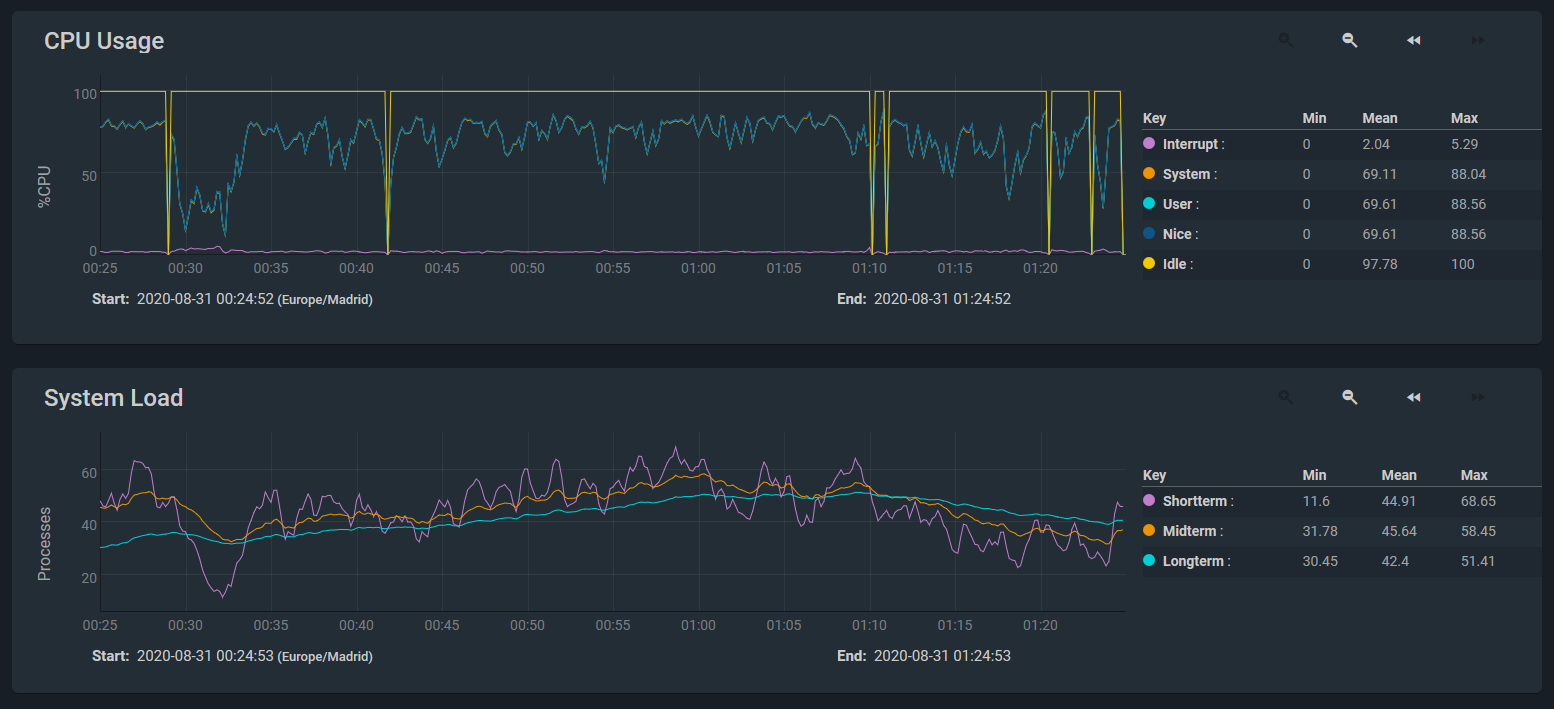Toggle the Interrupt series in CPU legend
The width and height of the screenshot is (1554, 709).
(x=1190, y=144)
